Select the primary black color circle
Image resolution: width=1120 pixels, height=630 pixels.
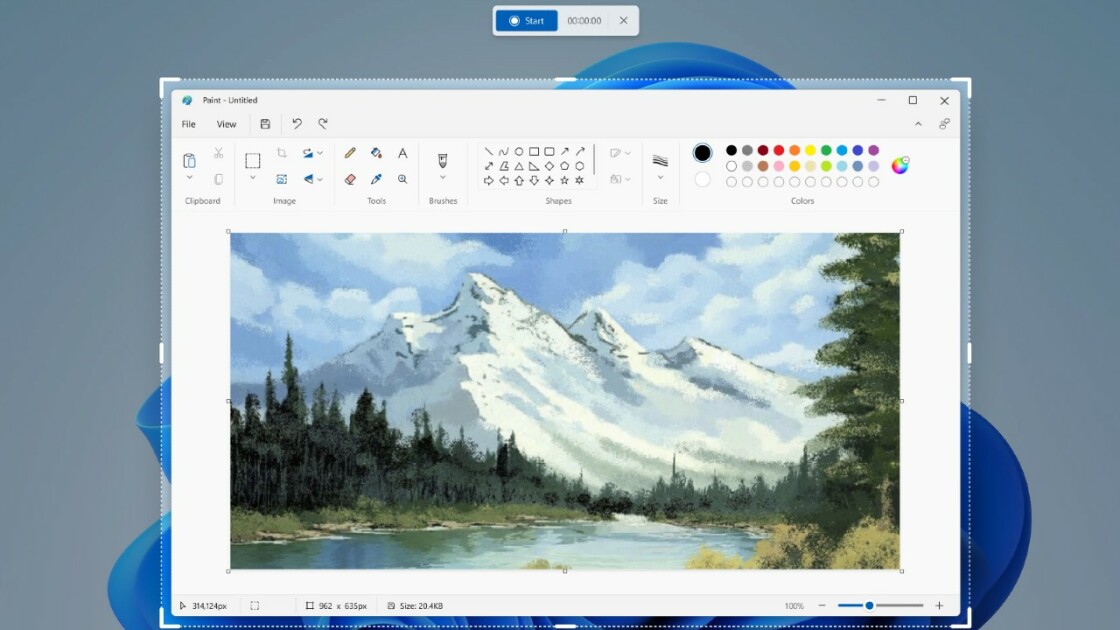[x=703, y=153]
